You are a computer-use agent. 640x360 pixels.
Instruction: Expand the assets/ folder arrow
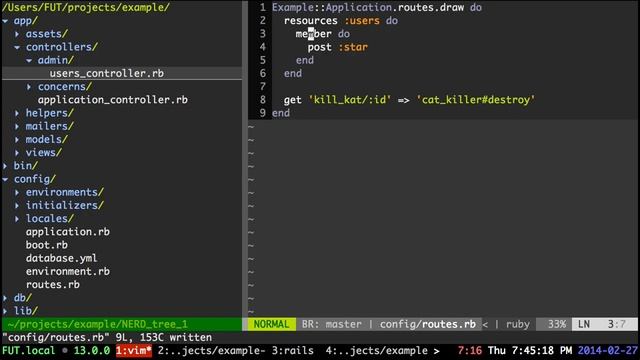coord(17,34)
